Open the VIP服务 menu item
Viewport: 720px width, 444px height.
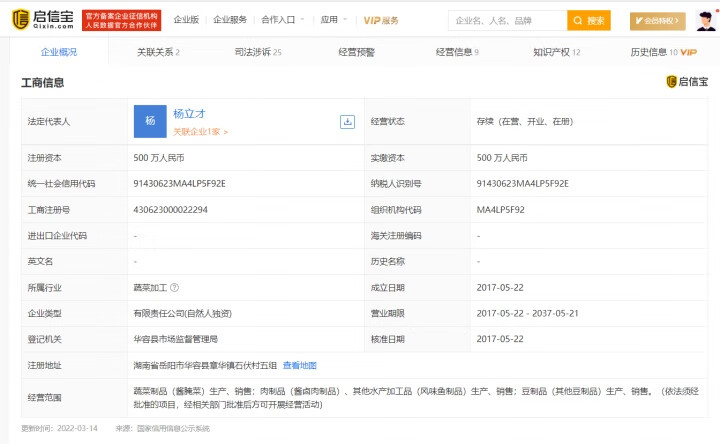[x=381, y=20]
